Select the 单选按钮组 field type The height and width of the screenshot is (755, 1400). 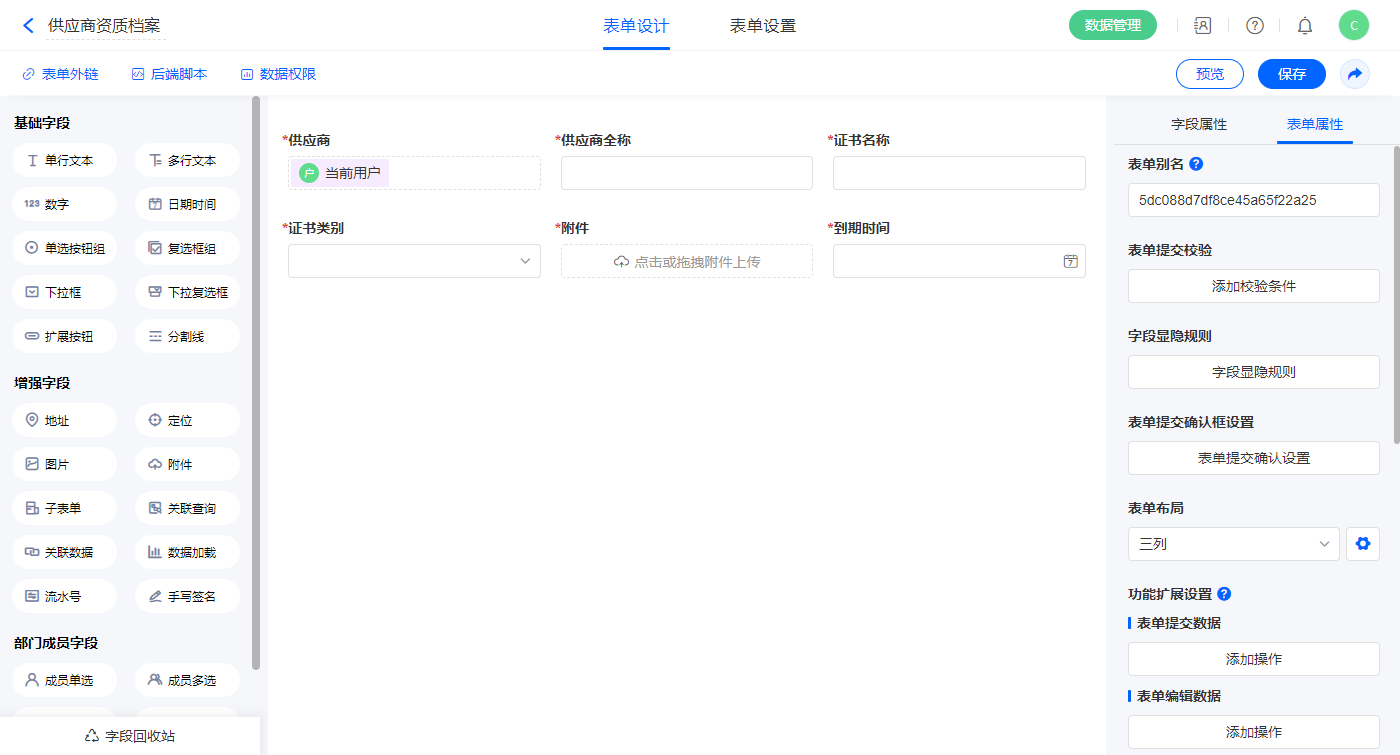[65, 248]
